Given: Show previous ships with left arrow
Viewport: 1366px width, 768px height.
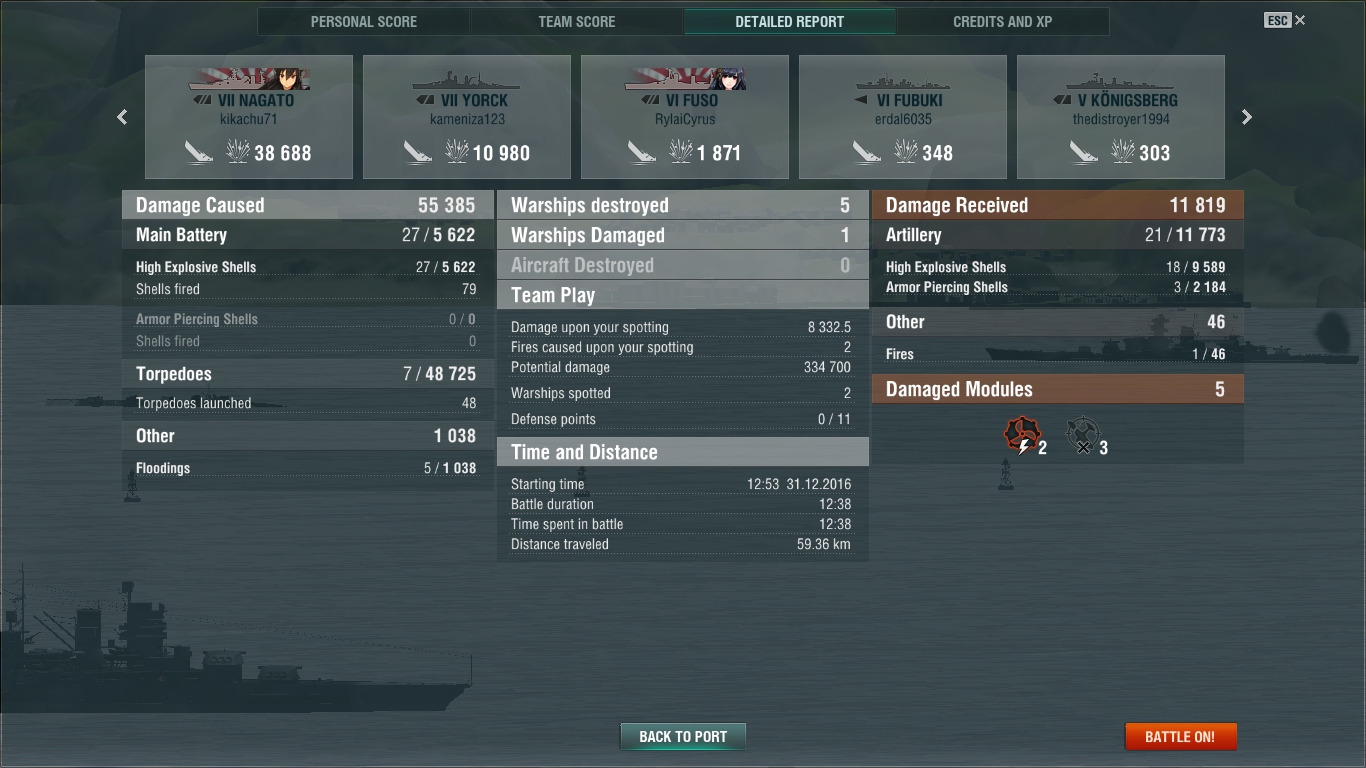Looking at the screenshot, I should click(x=122, y=117).
